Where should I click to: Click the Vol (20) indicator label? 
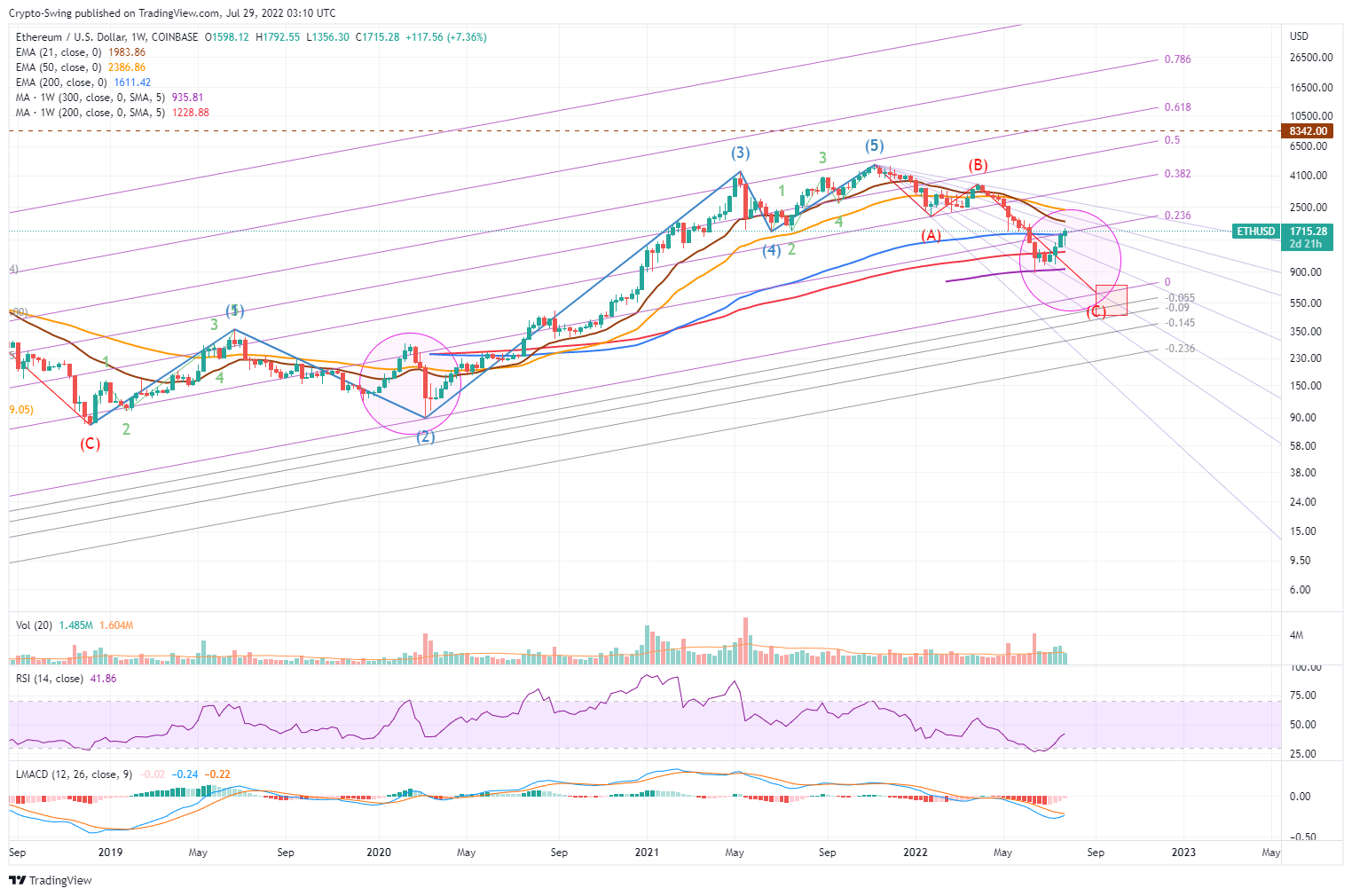(34, 625)
